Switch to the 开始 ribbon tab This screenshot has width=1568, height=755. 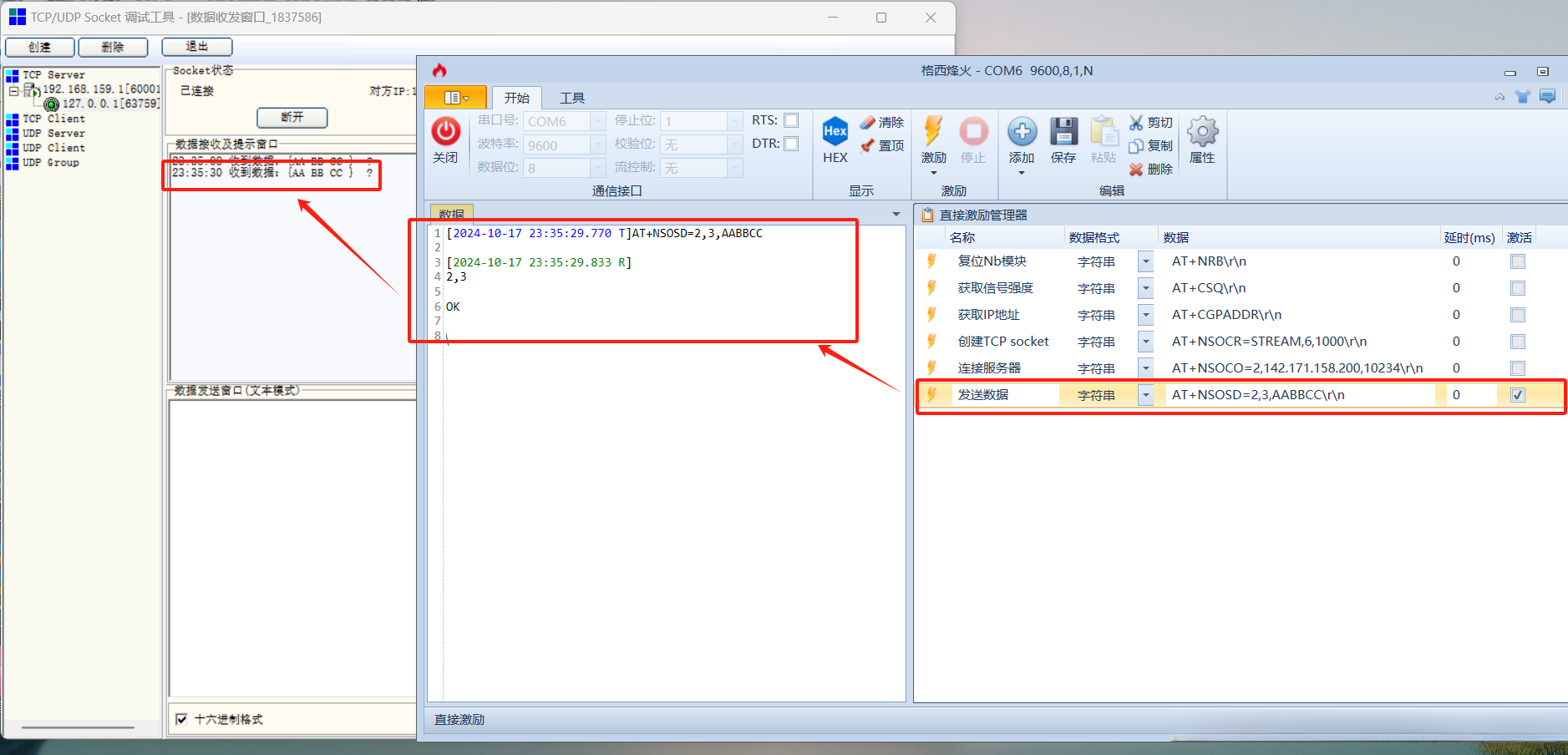point(516,98)
